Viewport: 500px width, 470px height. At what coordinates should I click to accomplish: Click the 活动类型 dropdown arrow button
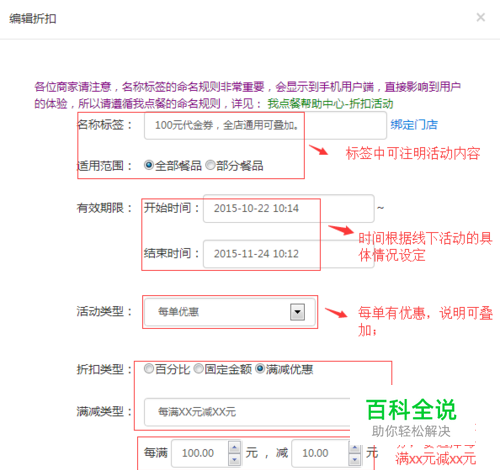(297, 312)
